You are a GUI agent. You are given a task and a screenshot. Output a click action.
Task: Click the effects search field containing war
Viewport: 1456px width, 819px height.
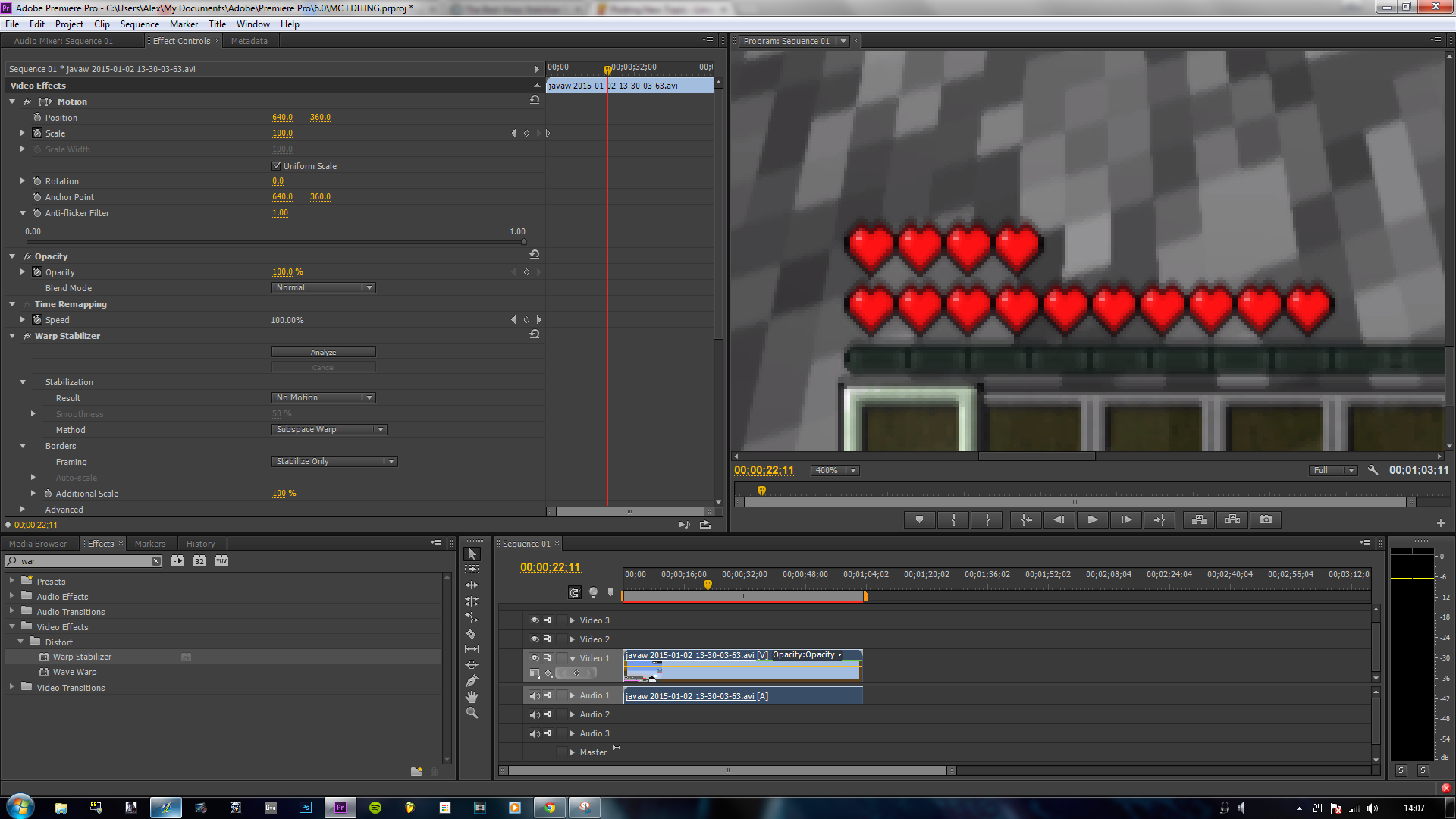[83, 561]
